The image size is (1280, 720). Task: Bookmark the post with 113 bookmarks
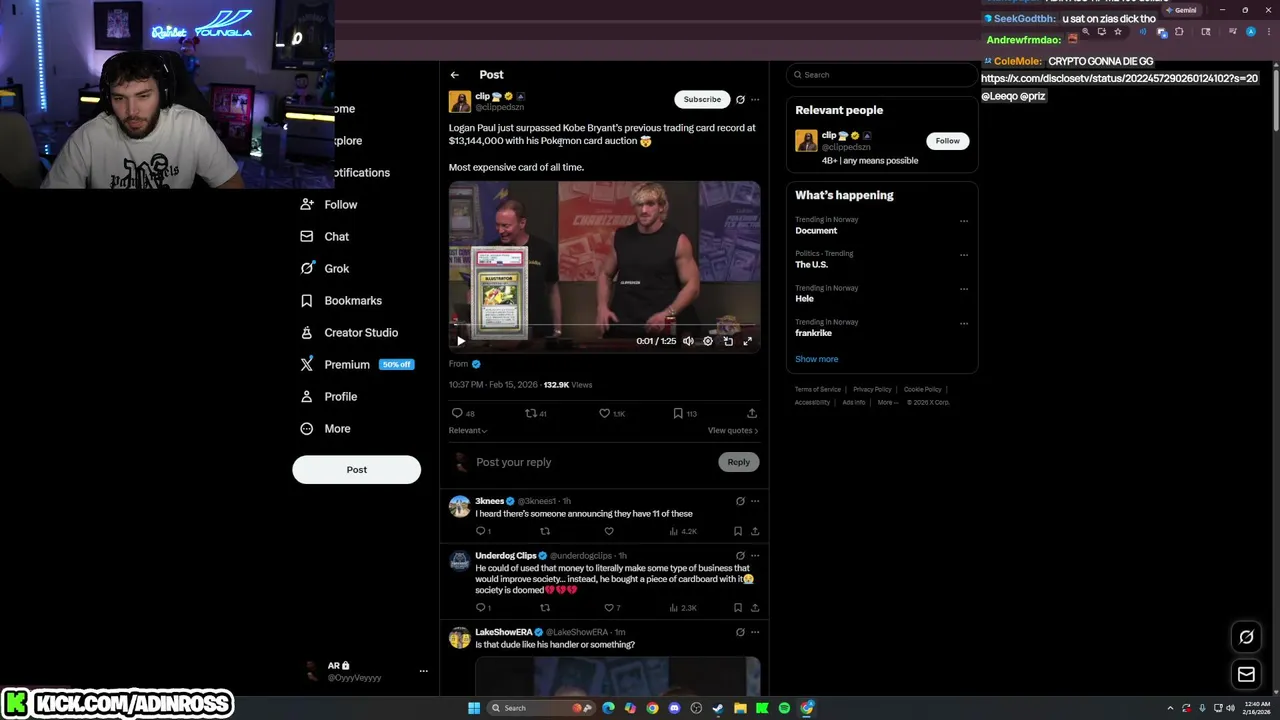678,413
